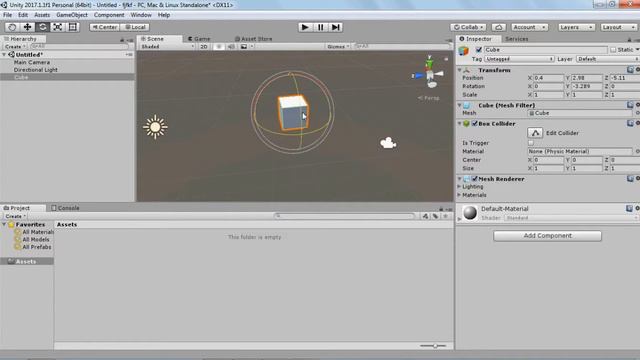Screen dimensions: 640x360
Task: Click the Cube object icon in Inspector
Action: (464, 51)
